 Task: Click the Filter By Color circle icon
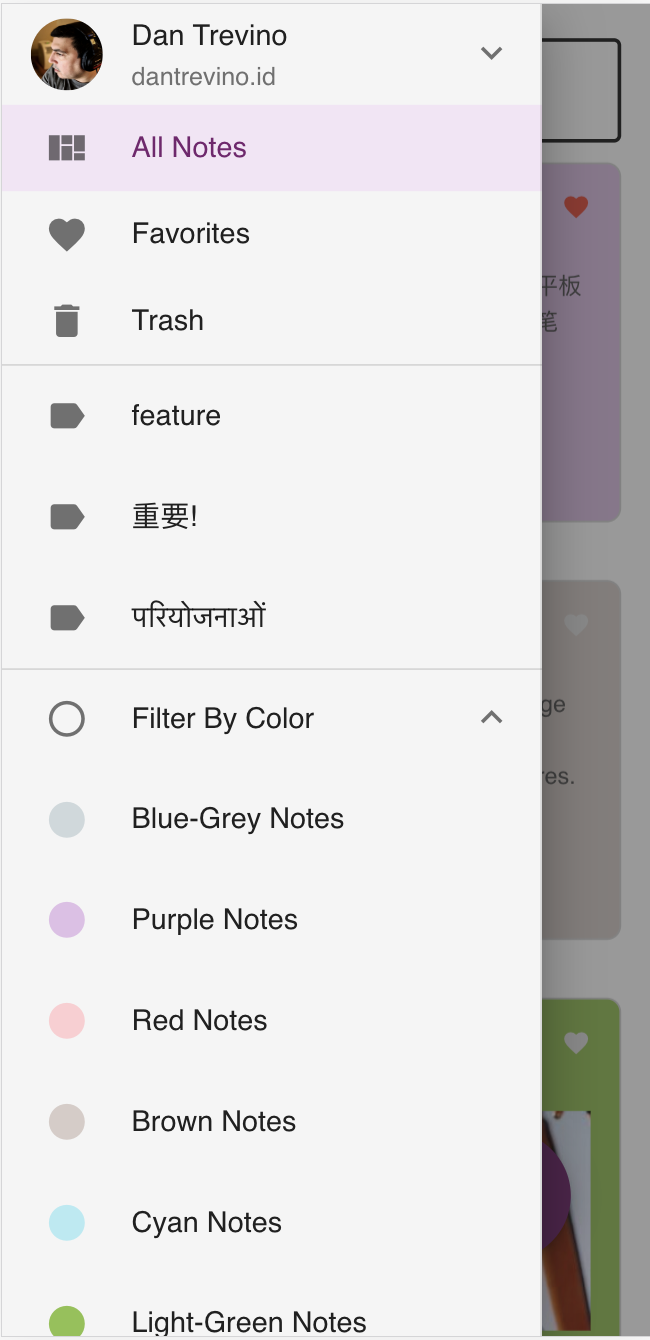coord(67,719)
